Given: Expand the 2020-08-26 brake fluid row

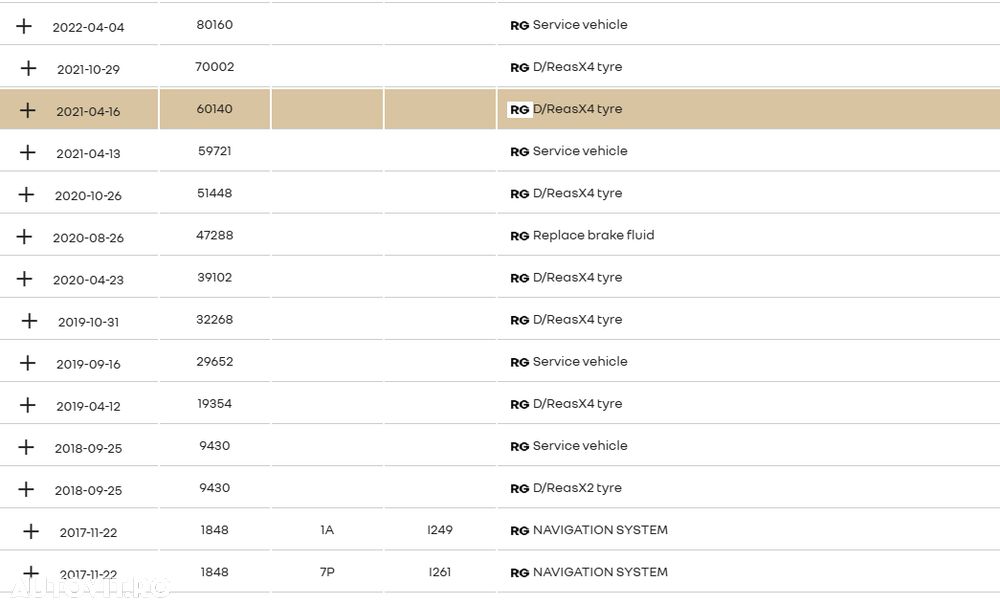Looking at the screenshot, I should (x=24, y=237).
